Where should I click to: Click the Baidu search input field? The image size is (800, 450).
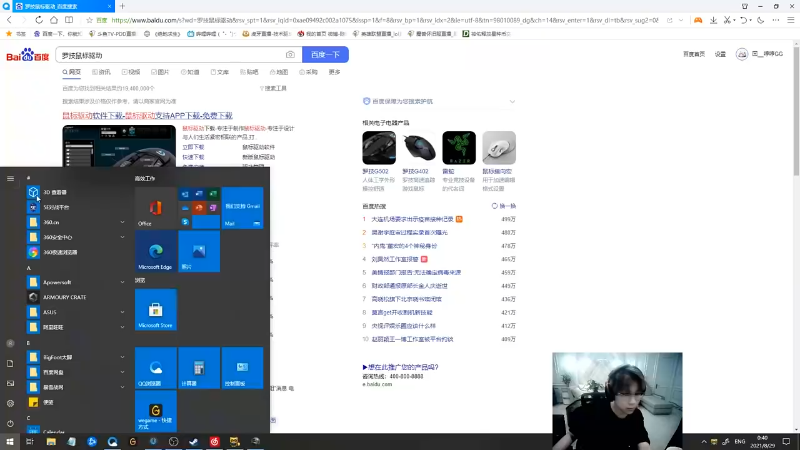tap(171, 55)
